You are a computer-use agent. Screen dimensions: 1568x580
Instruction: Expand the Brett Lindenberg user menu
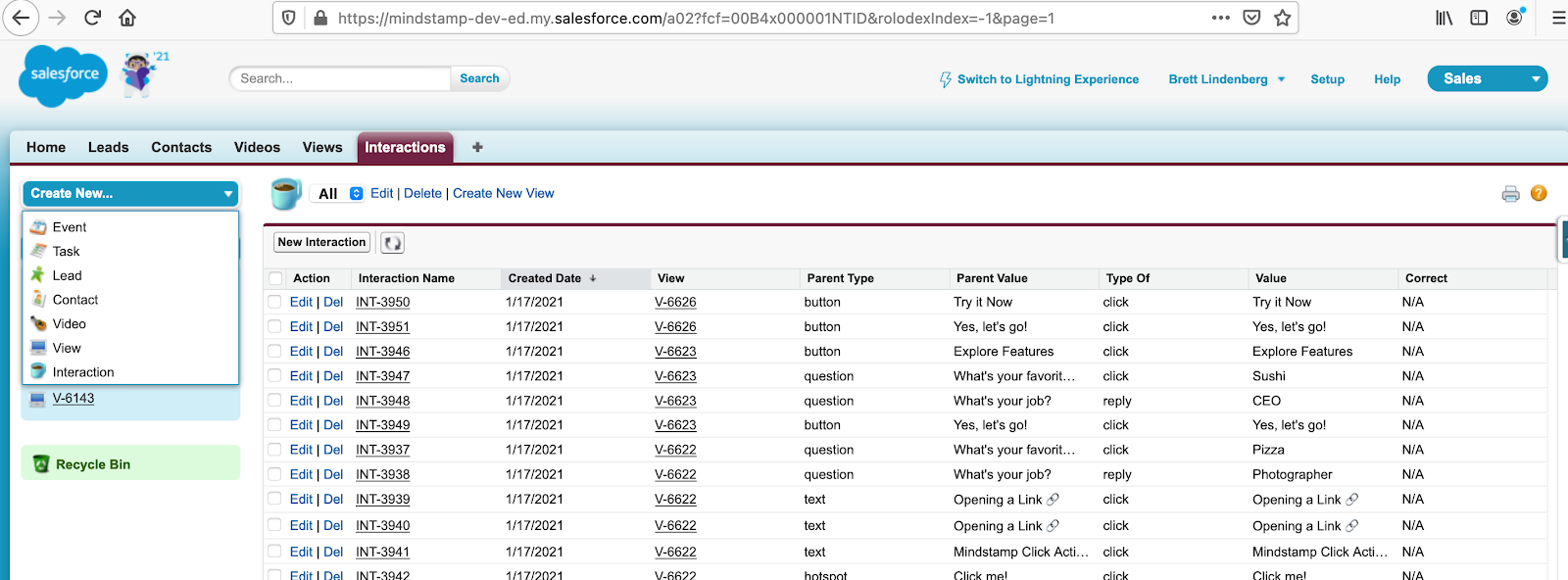tap(1226, 79)
